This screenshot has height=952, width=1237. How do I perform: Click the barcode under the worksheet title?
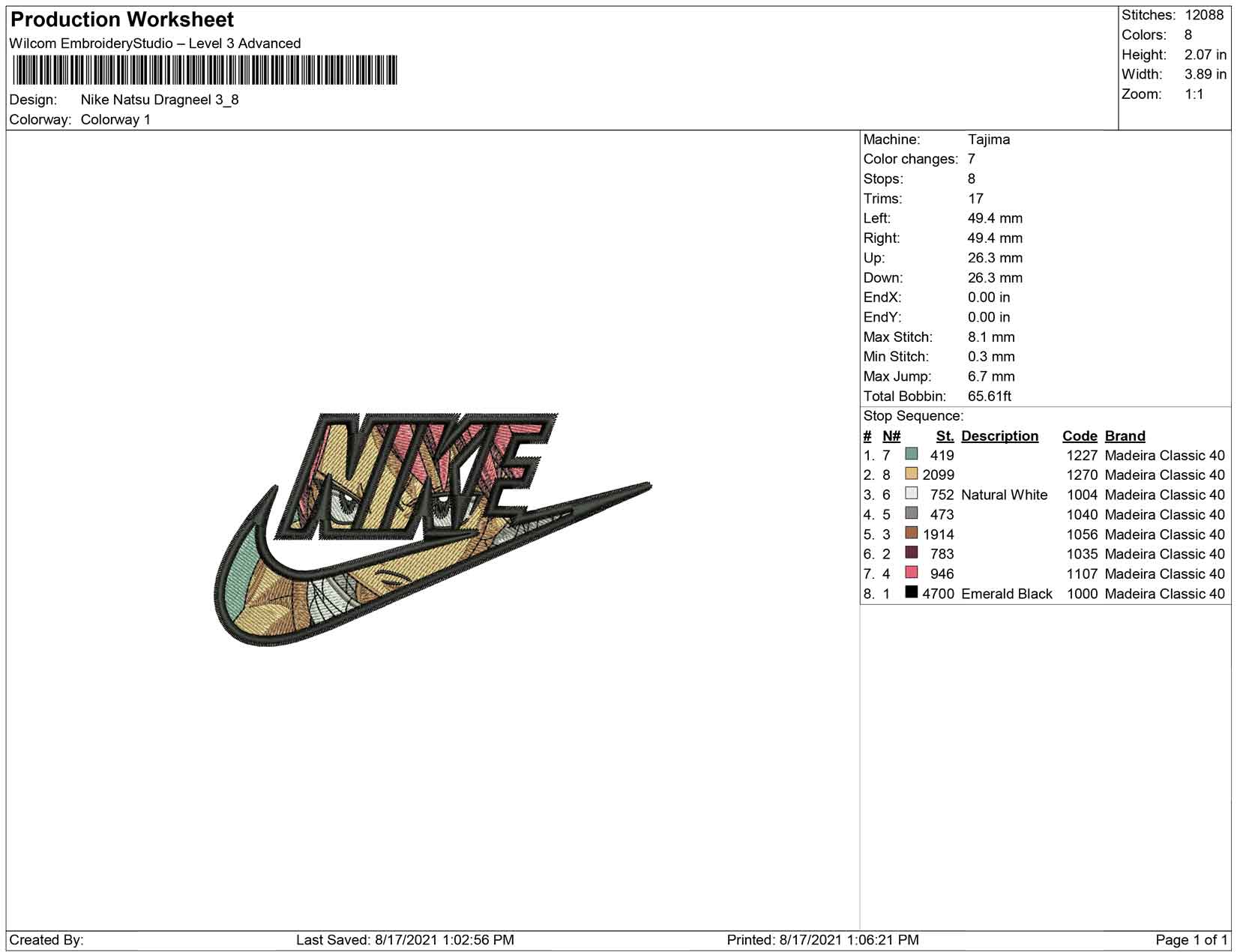(x=205, y=70)
